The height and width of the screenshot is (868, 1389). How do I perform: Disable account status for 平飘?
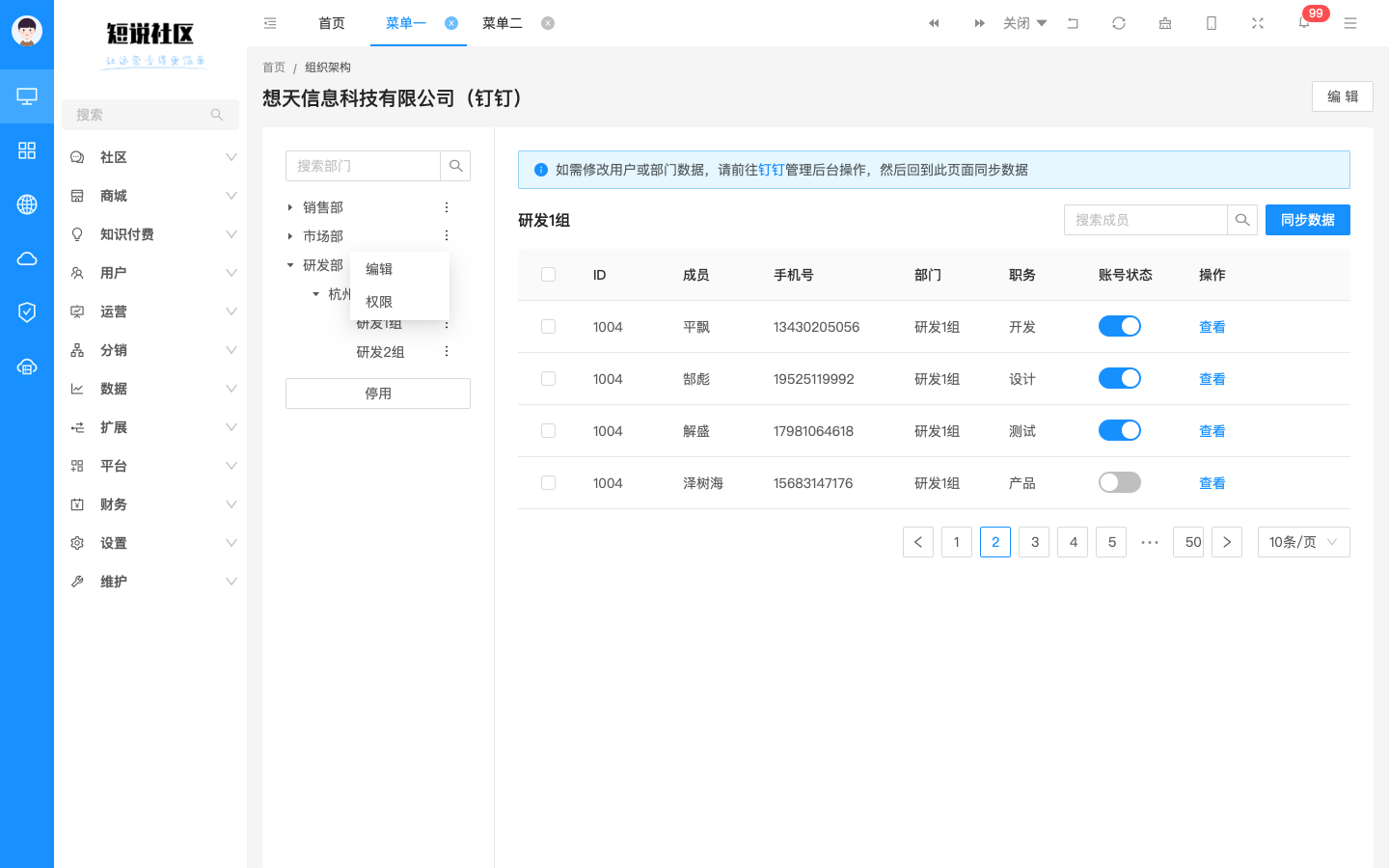1119,327
